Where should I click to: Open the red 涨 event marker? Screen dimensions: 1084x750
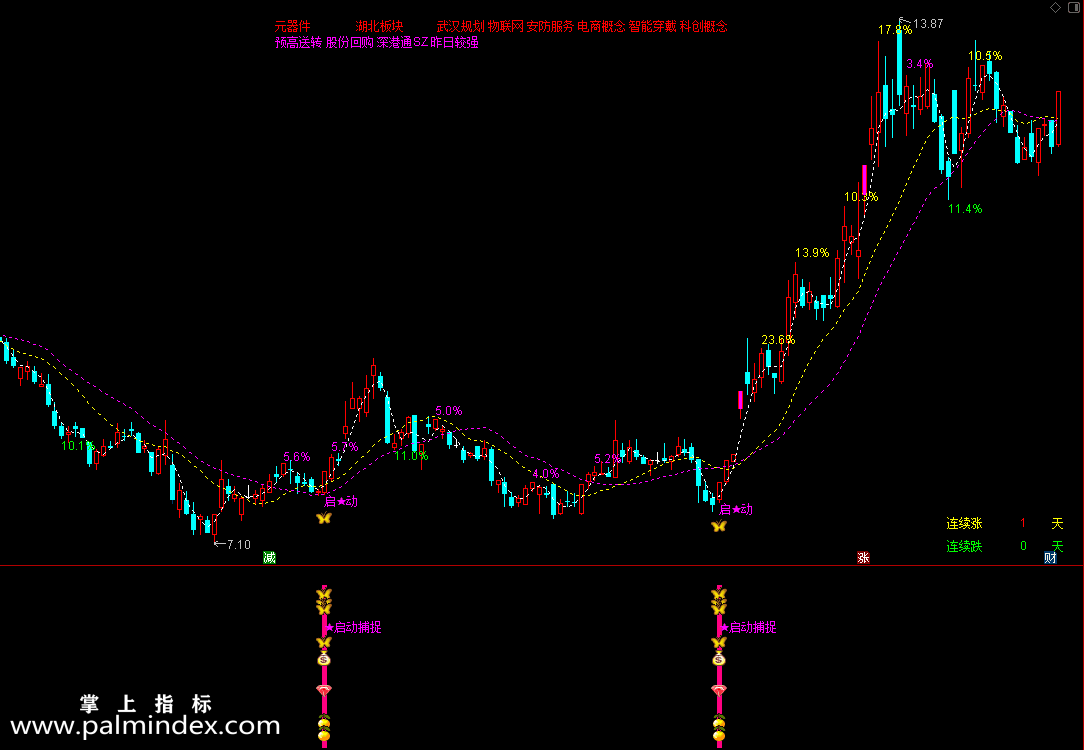(x=863, y=557)
